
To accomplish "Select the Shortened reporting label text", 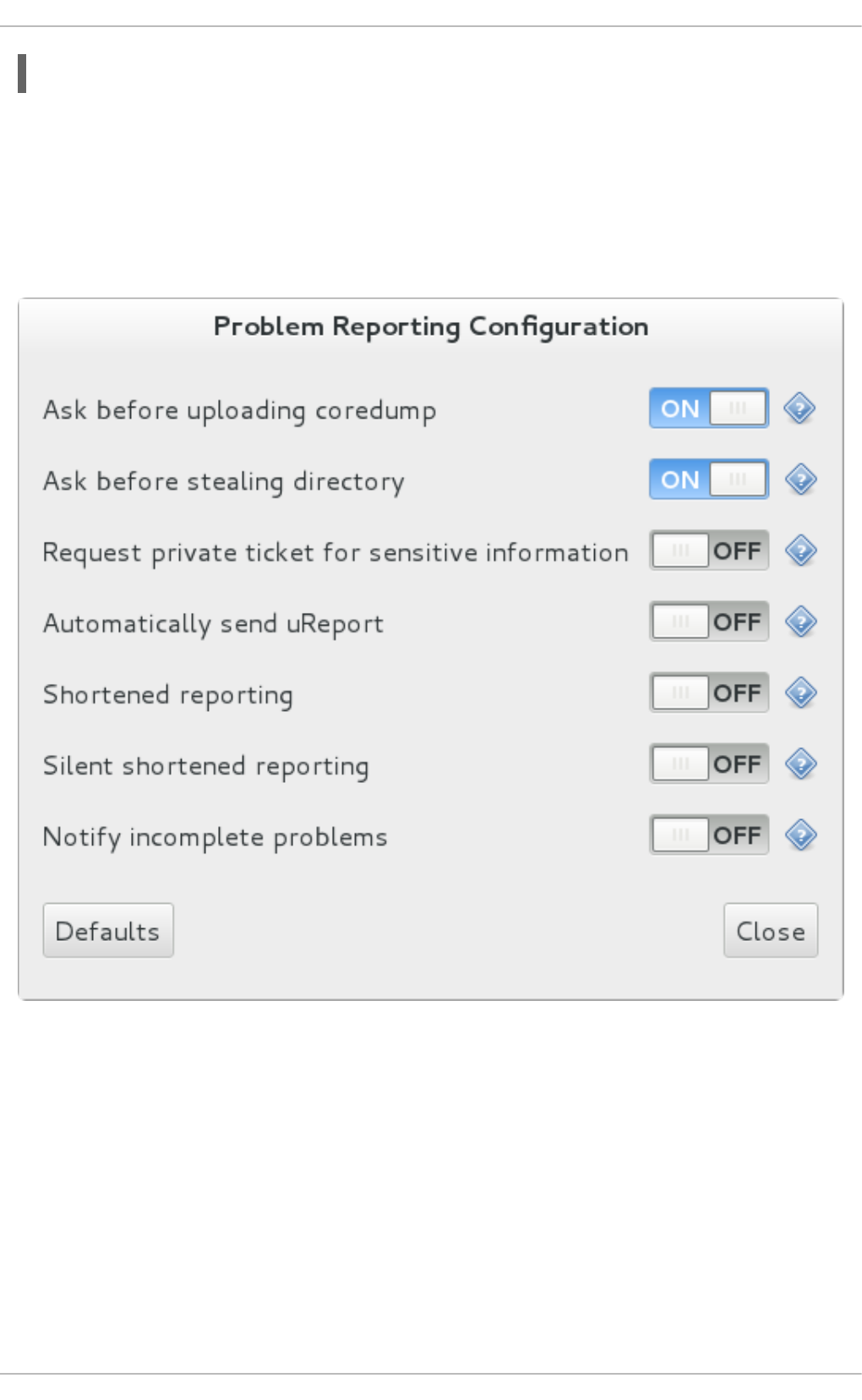I will 168,695.
